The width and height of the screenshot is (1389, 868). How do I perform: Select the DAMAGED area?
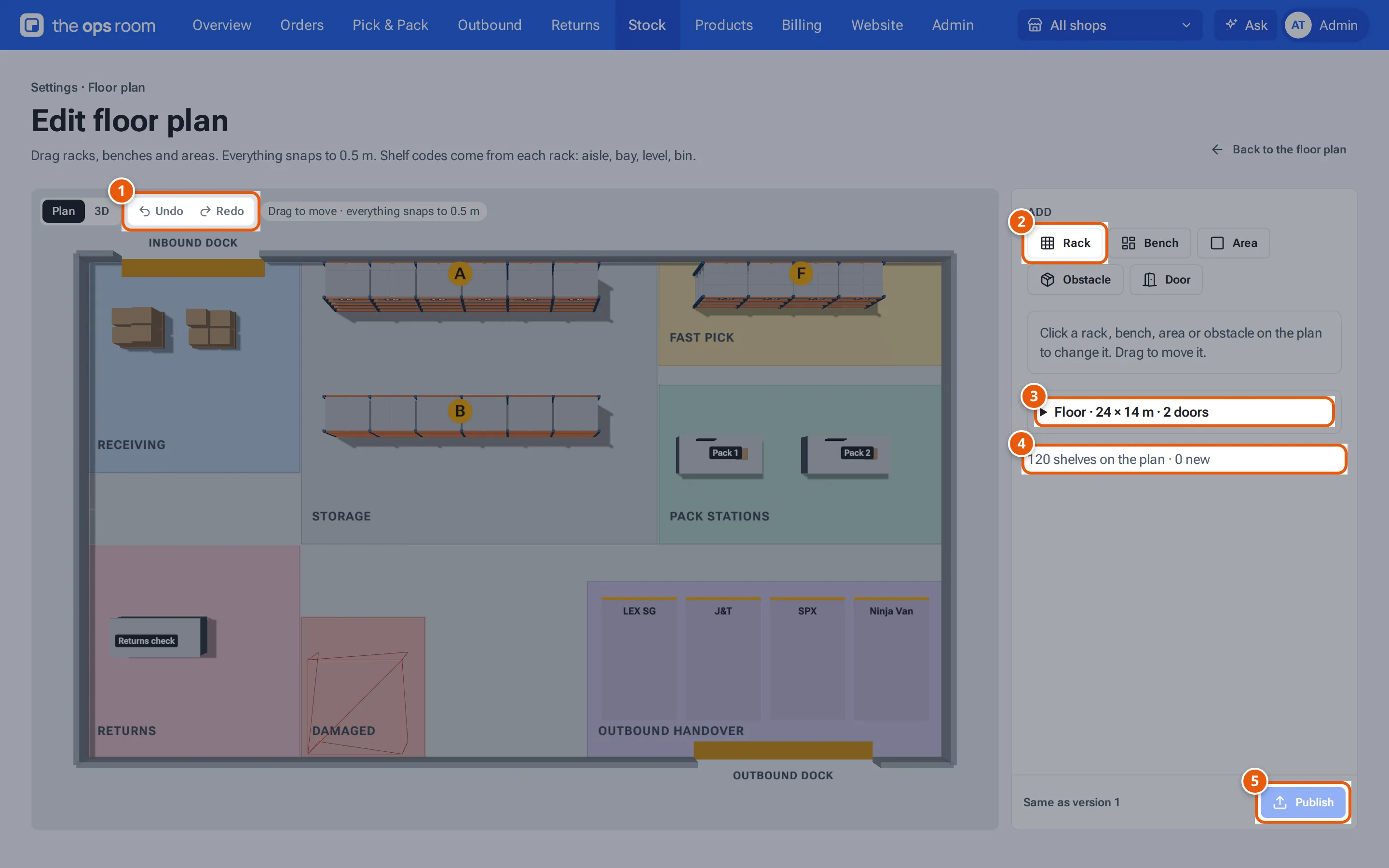click(363, 687)
